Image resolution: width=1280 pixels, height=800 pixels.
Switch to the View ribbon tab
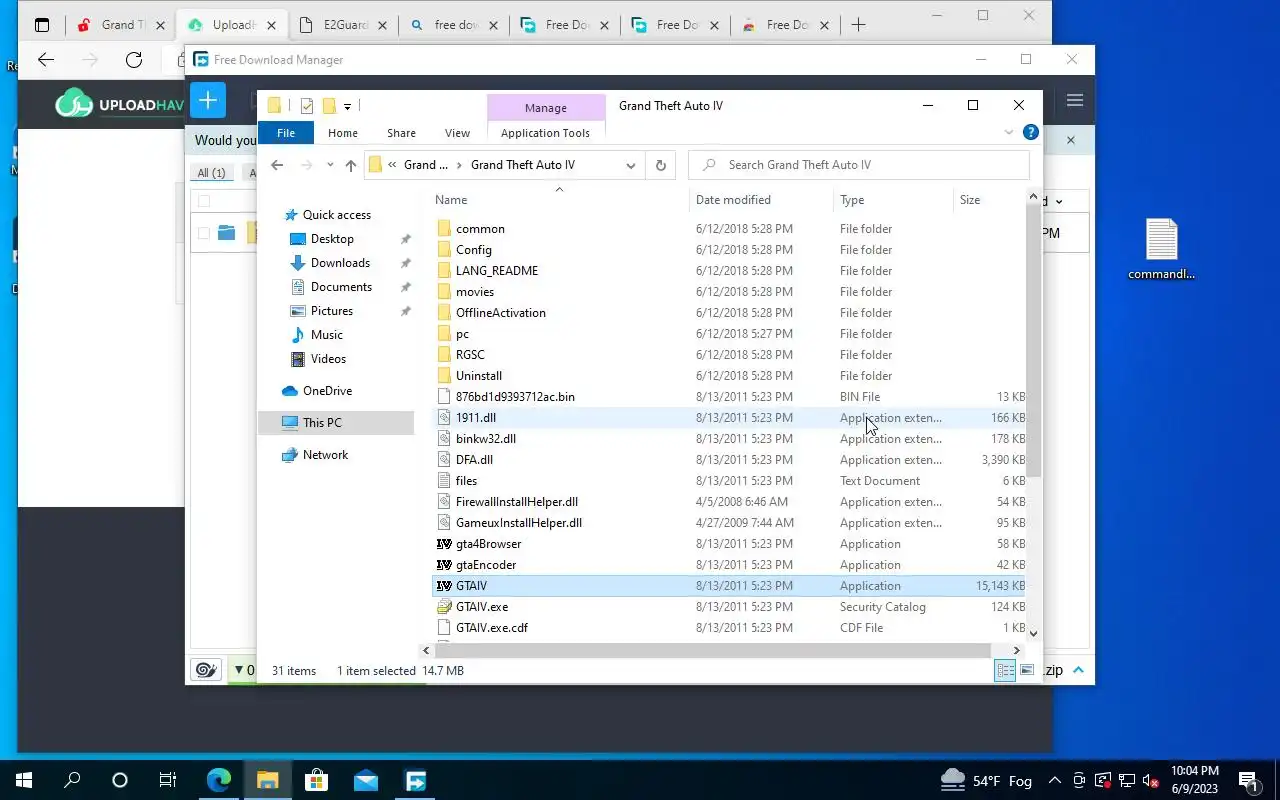457,133
